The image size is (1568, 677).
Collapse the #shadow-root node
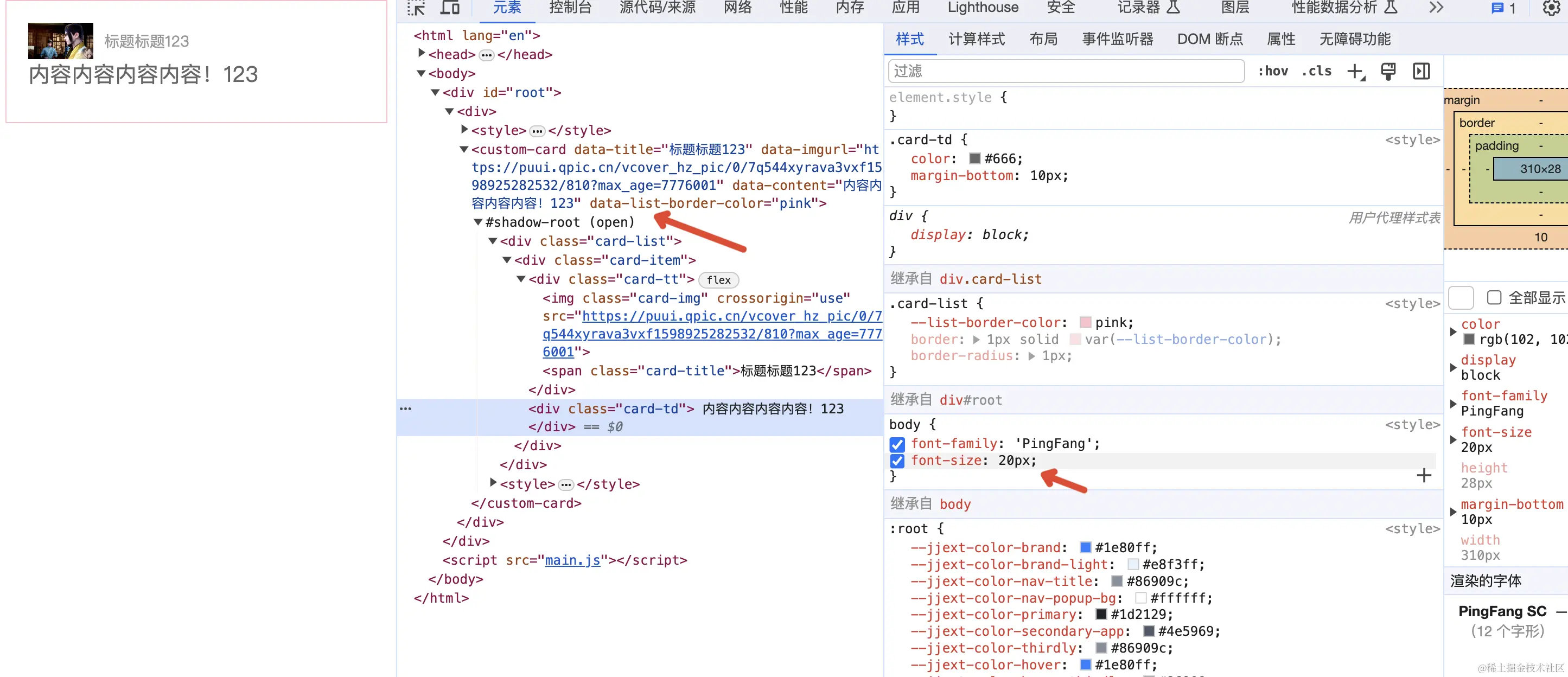479,222
